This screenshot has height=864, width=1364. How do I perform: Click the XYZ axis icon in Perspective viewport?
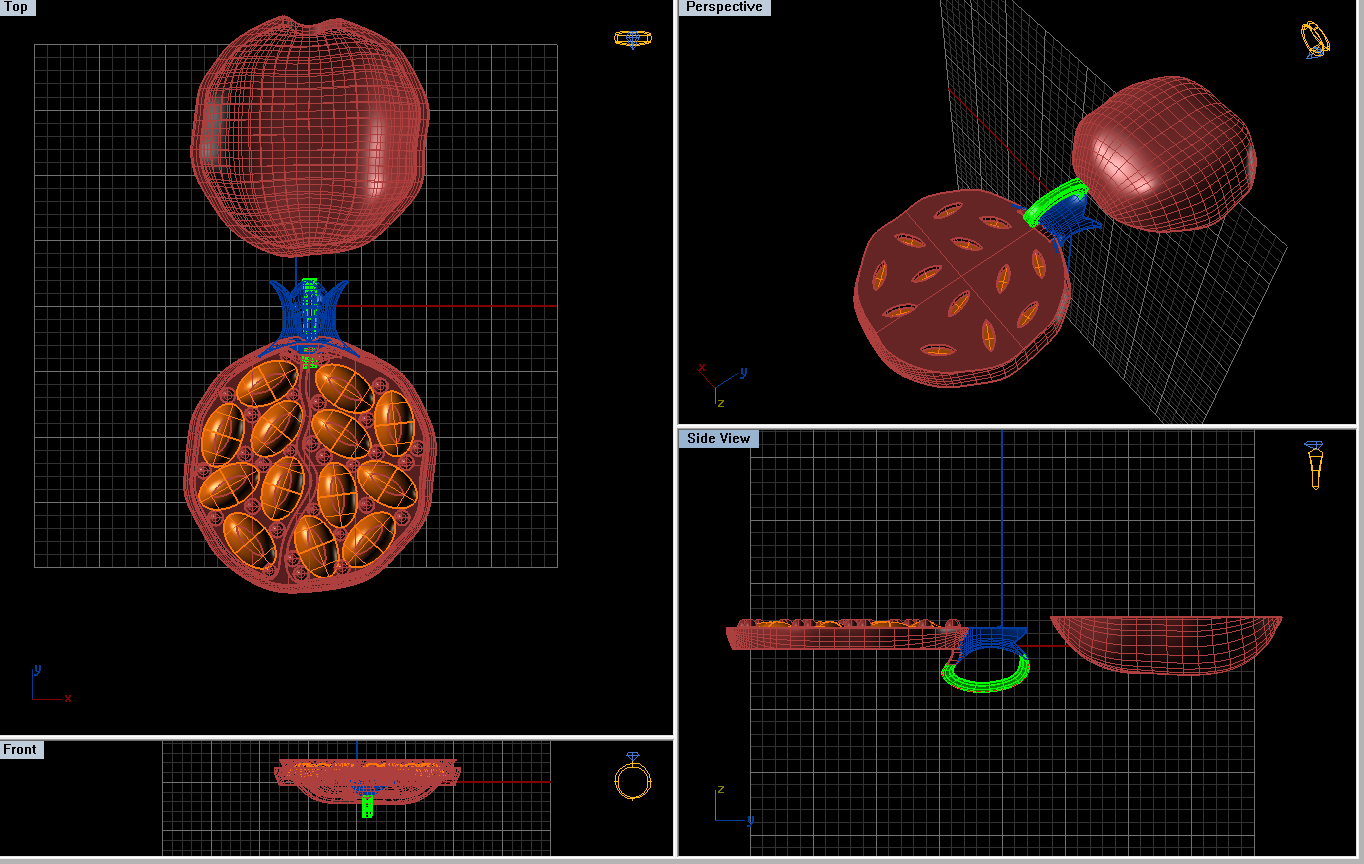[x=721, y=383]
